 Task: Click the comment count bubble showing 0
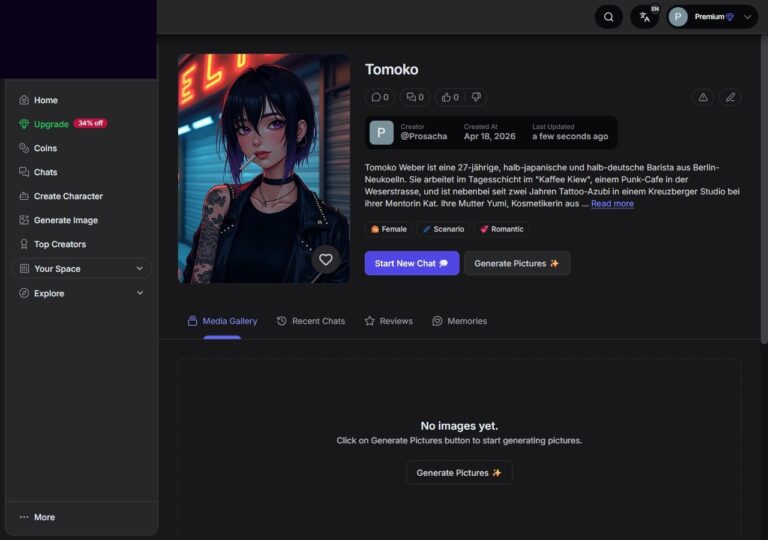click(x=380, y=97)
